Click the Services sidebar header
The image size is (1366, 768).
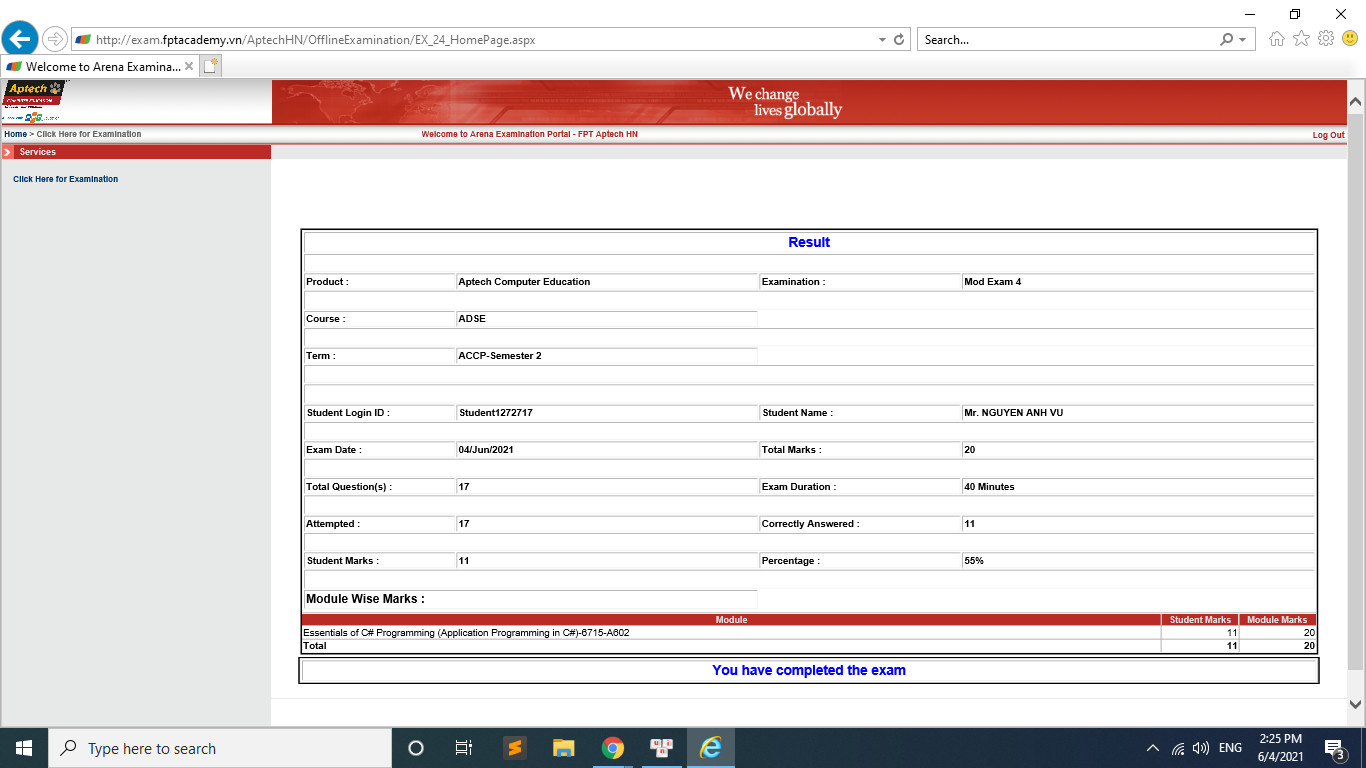[135, 152]
